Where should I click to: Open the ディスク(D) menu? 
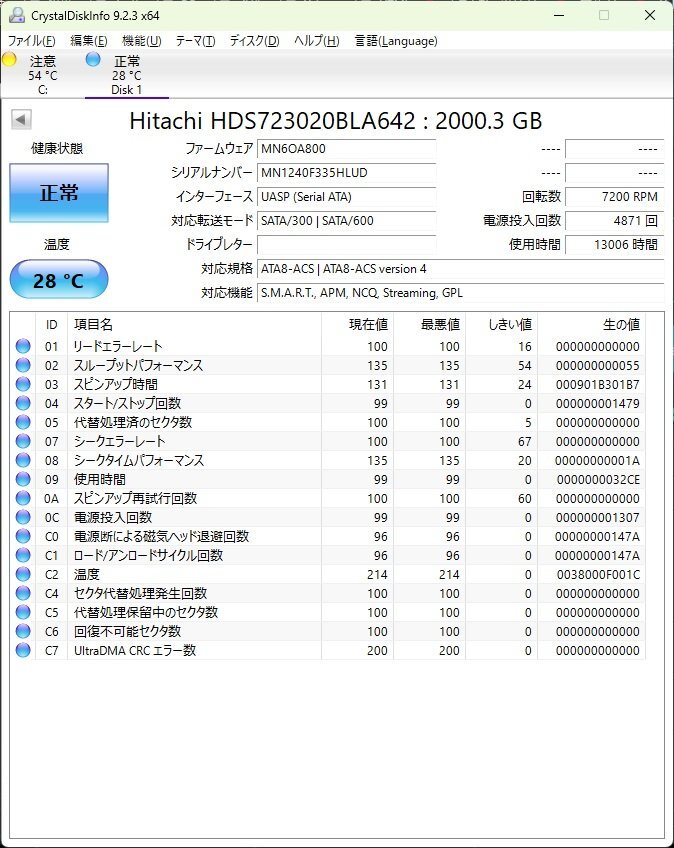pos(254,41)
